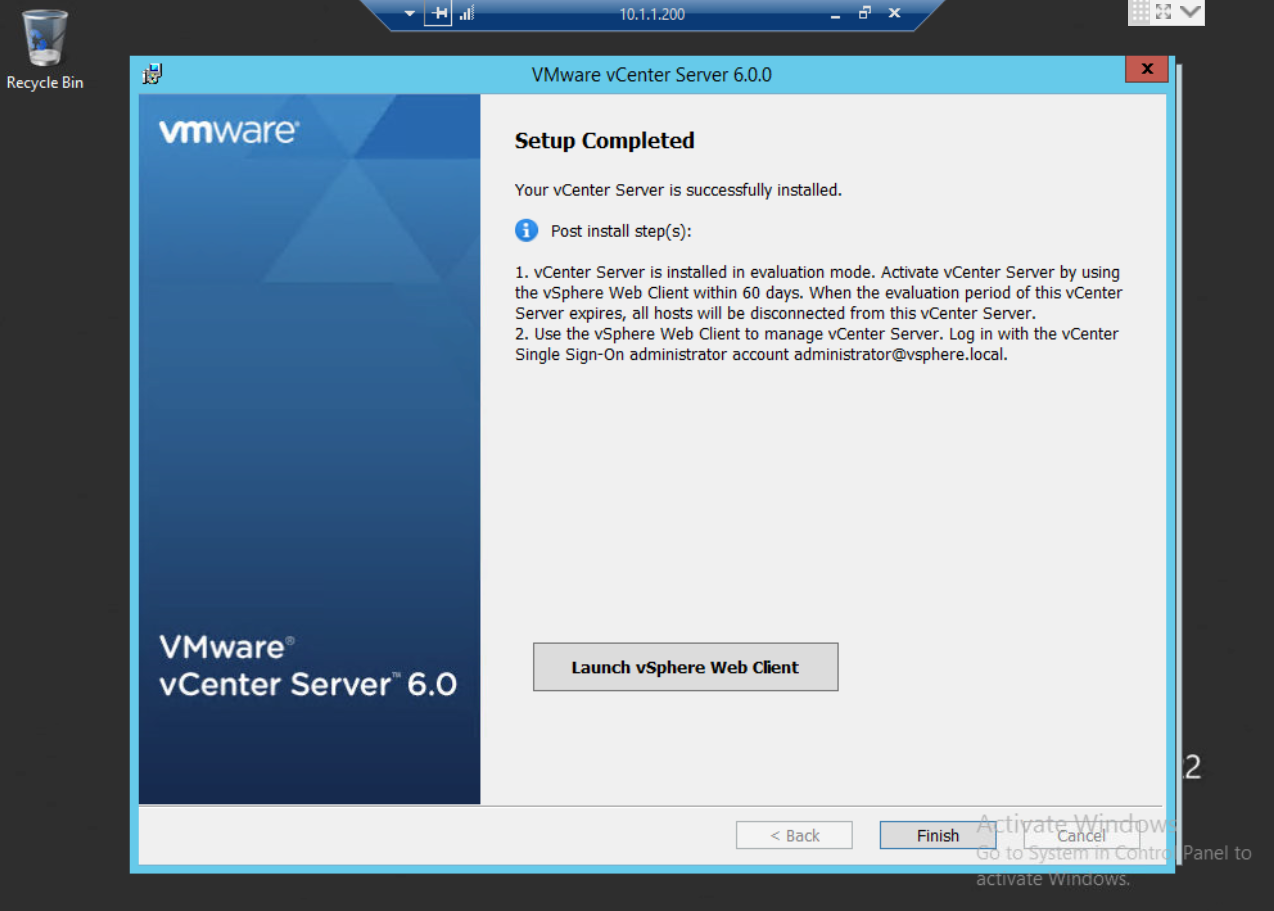The image size is (1274, 911).
Task: Go Back in the setup wizard
Action: point(795,836)
